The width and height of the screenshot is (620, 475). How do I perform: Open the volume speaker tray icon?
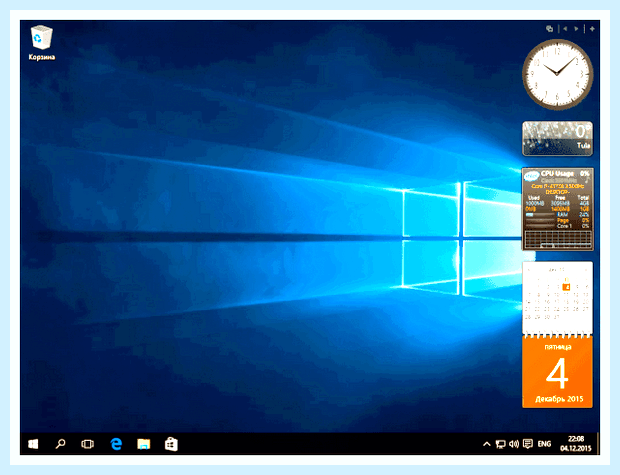click(514, 444)
